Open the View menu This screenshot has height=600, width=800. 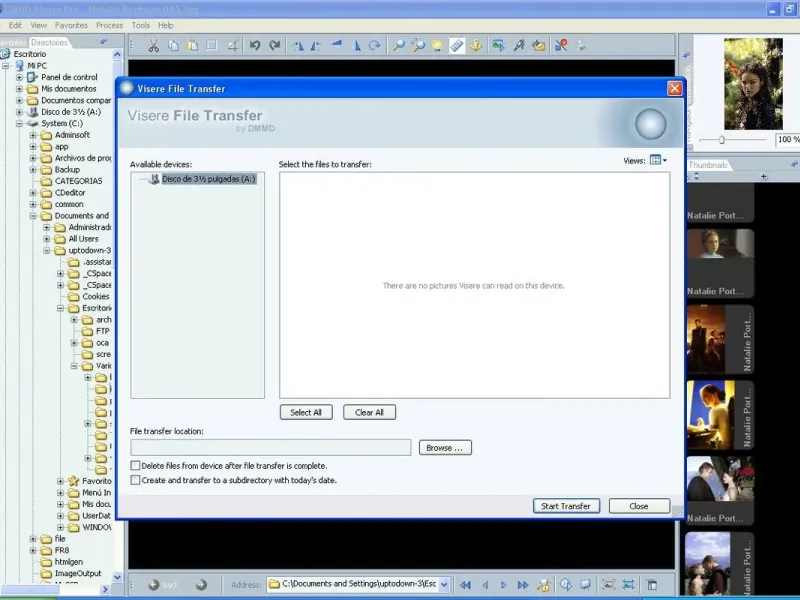click(38, 25)
